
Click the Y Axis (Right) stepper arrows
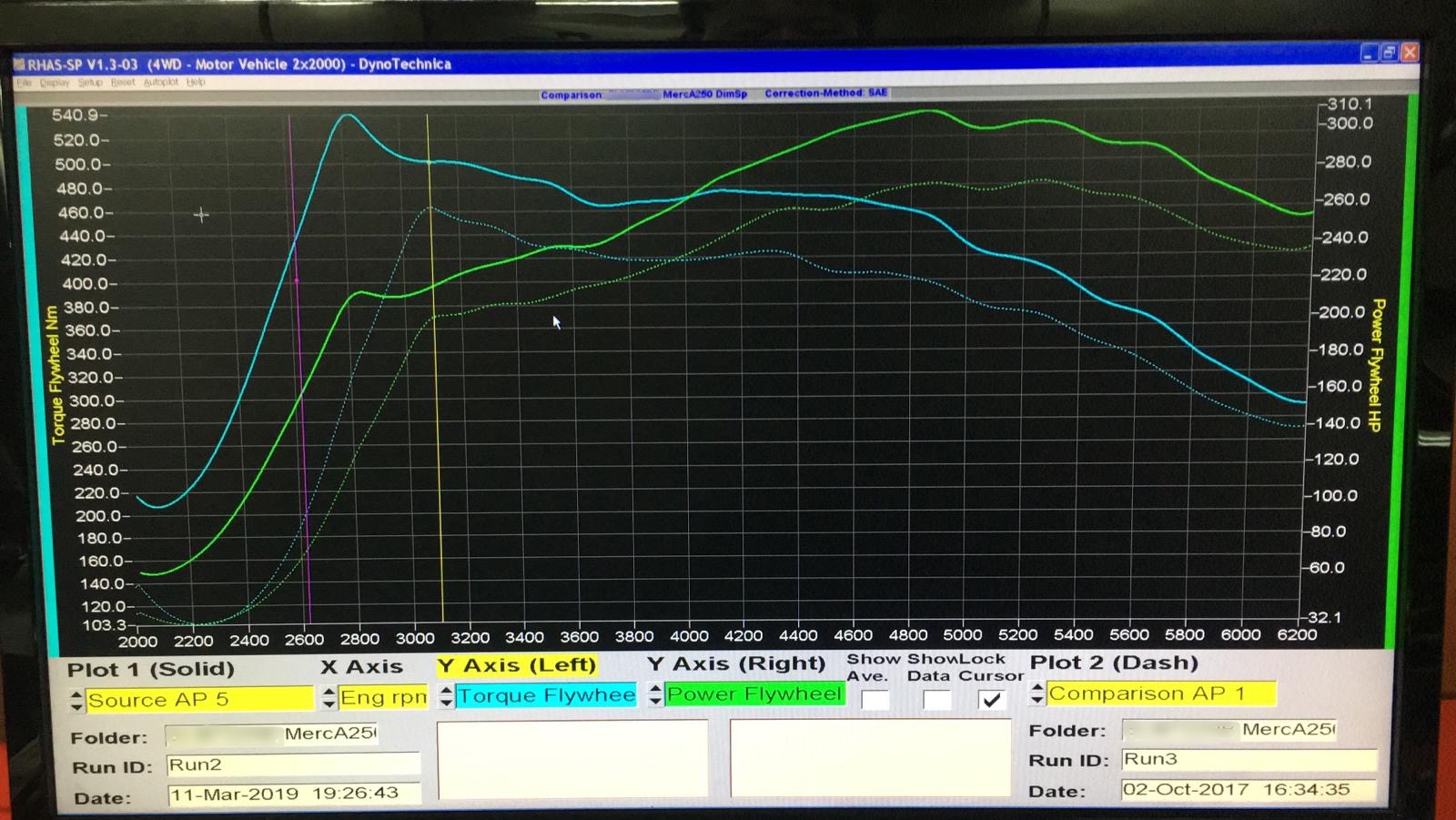point(655,695)
